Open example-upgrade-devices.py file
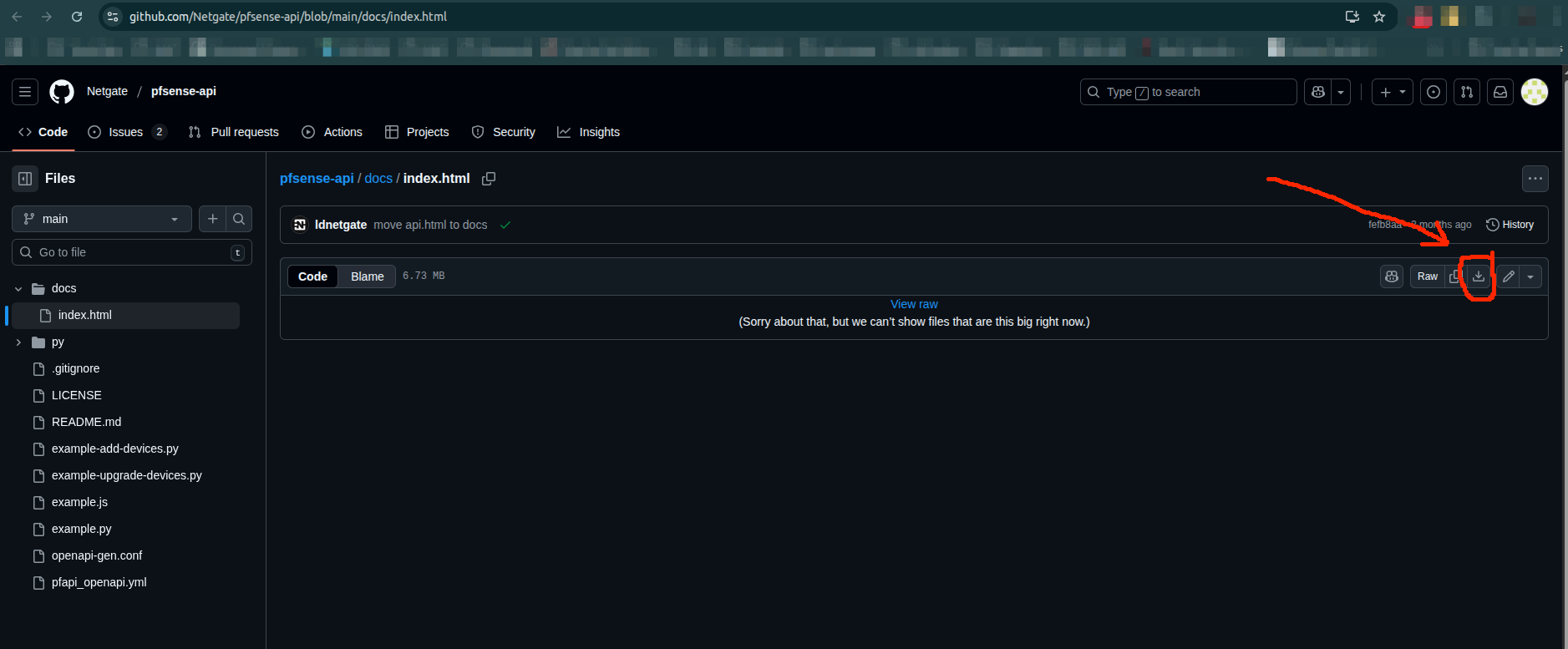This screenshot has height=649, width=1568. point(126,475)
